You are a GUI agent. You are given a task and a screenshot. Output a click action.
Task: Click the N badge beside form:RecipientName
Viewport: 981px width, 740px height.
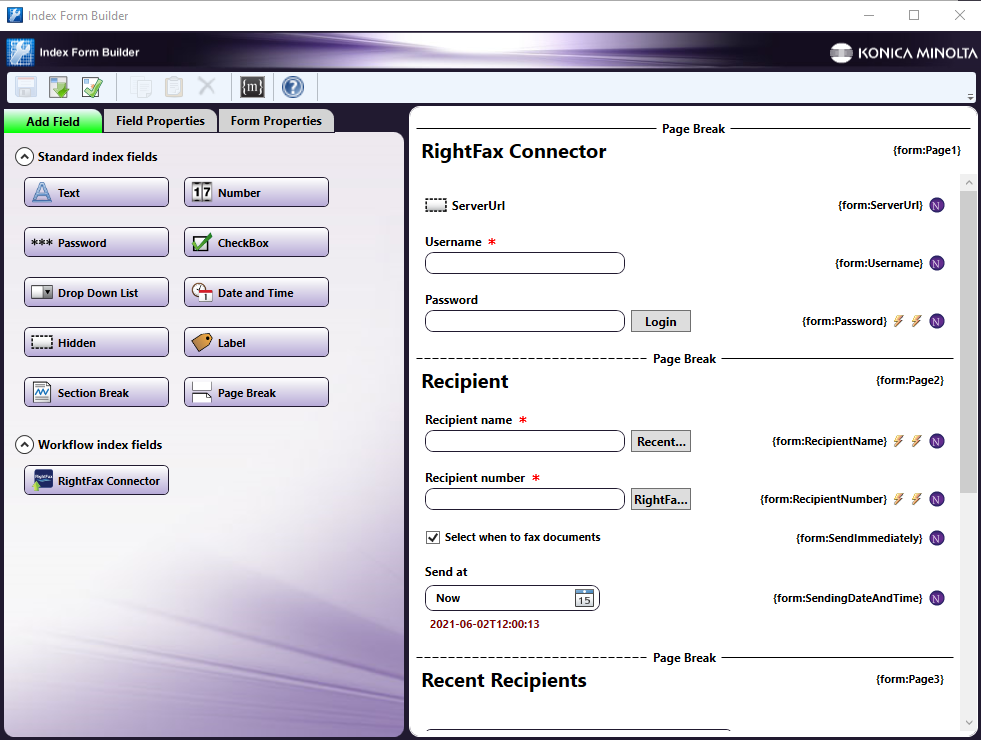pyautogui.click(x=937, y=442)
